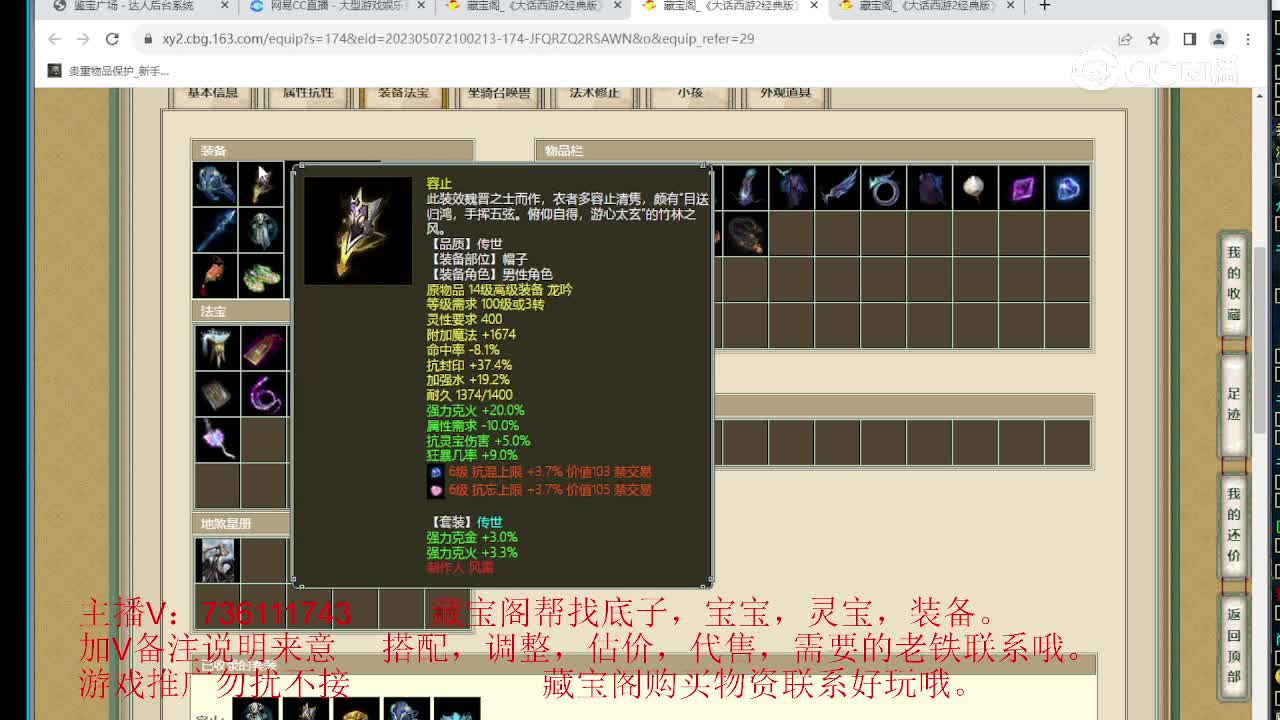Image resolution: width=1280 pixels, height=720 pixels.
Task: Select the purple crystal cube inventory item
Action: pyautogui.click(x=1021, y=188)
